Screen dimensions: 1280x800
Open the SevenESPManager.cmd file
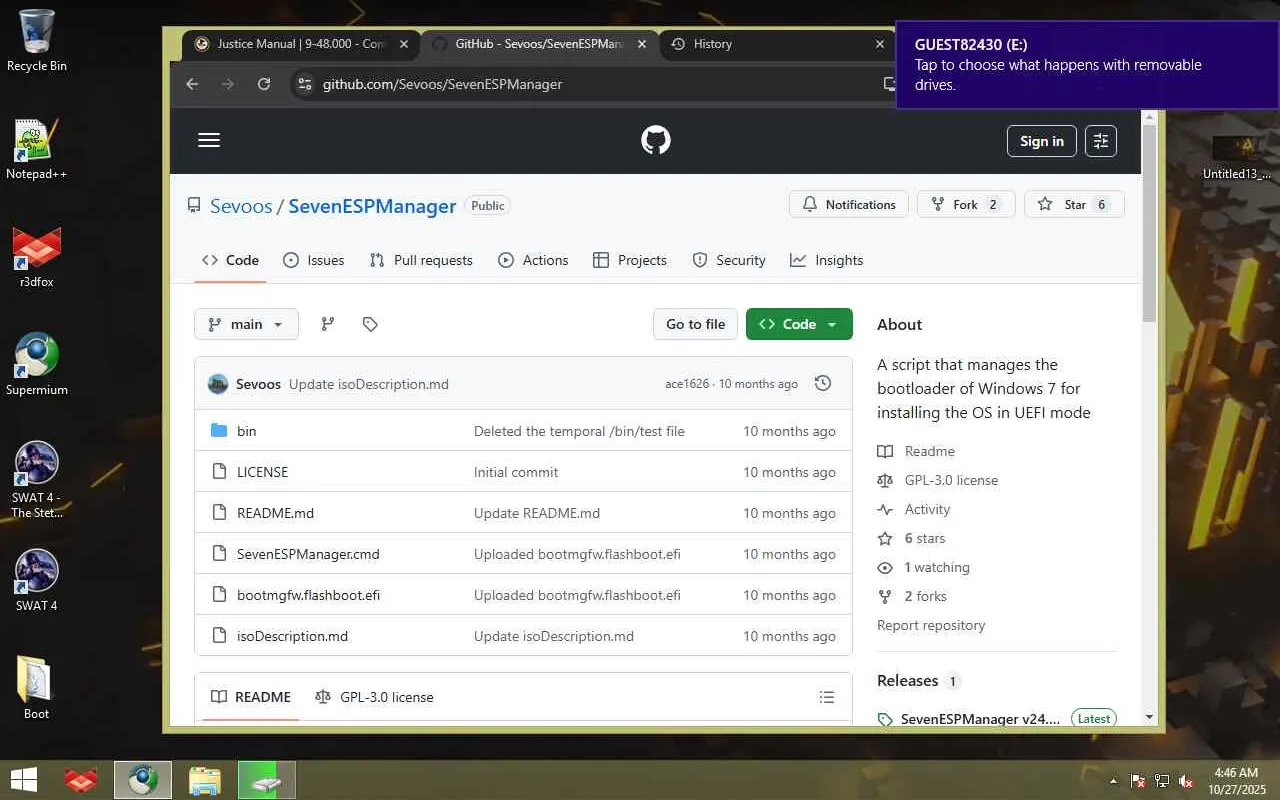(308, 554)
